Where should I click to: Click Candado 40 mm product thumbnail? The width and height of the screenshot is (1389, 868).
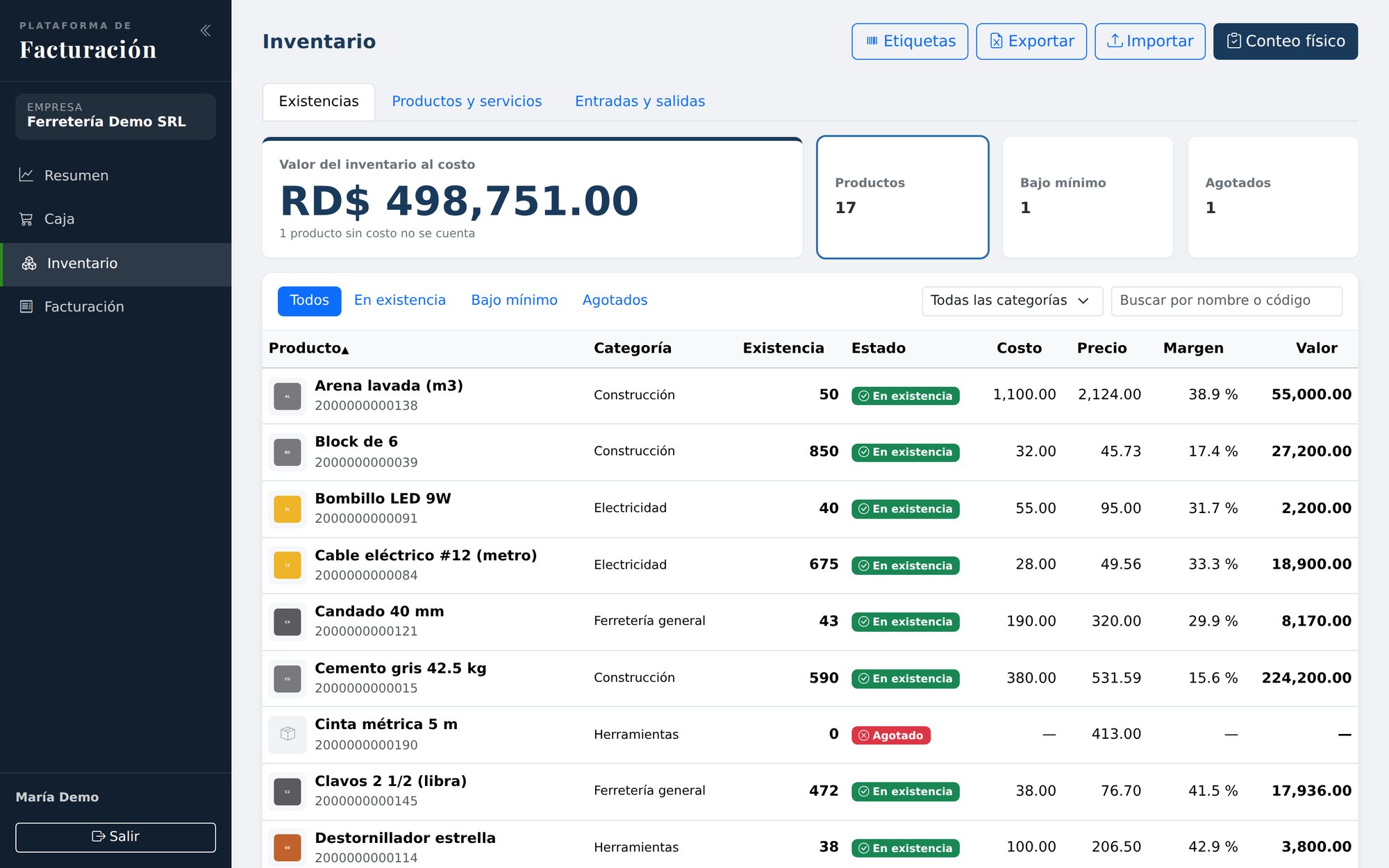(x=288, y=622)
